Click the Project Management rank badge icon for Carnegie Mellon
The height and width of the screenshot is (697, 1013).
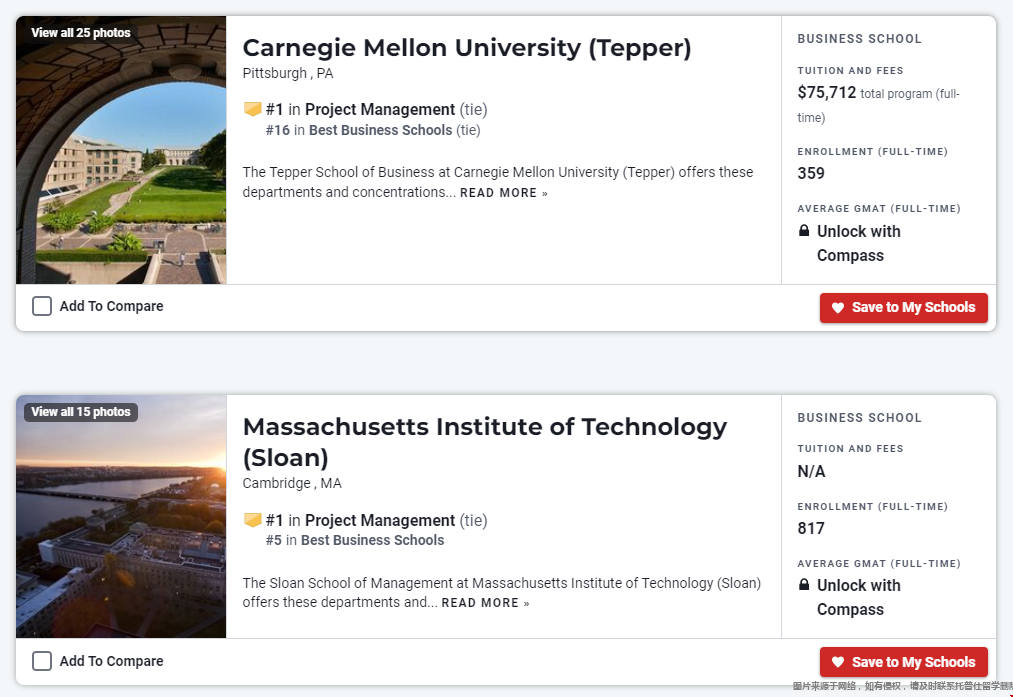252,109
